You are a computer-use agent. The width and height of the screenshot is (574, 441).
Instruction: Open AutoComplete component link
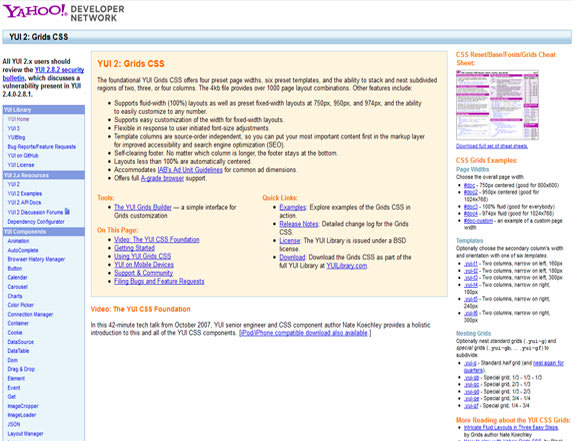(23, 250)
